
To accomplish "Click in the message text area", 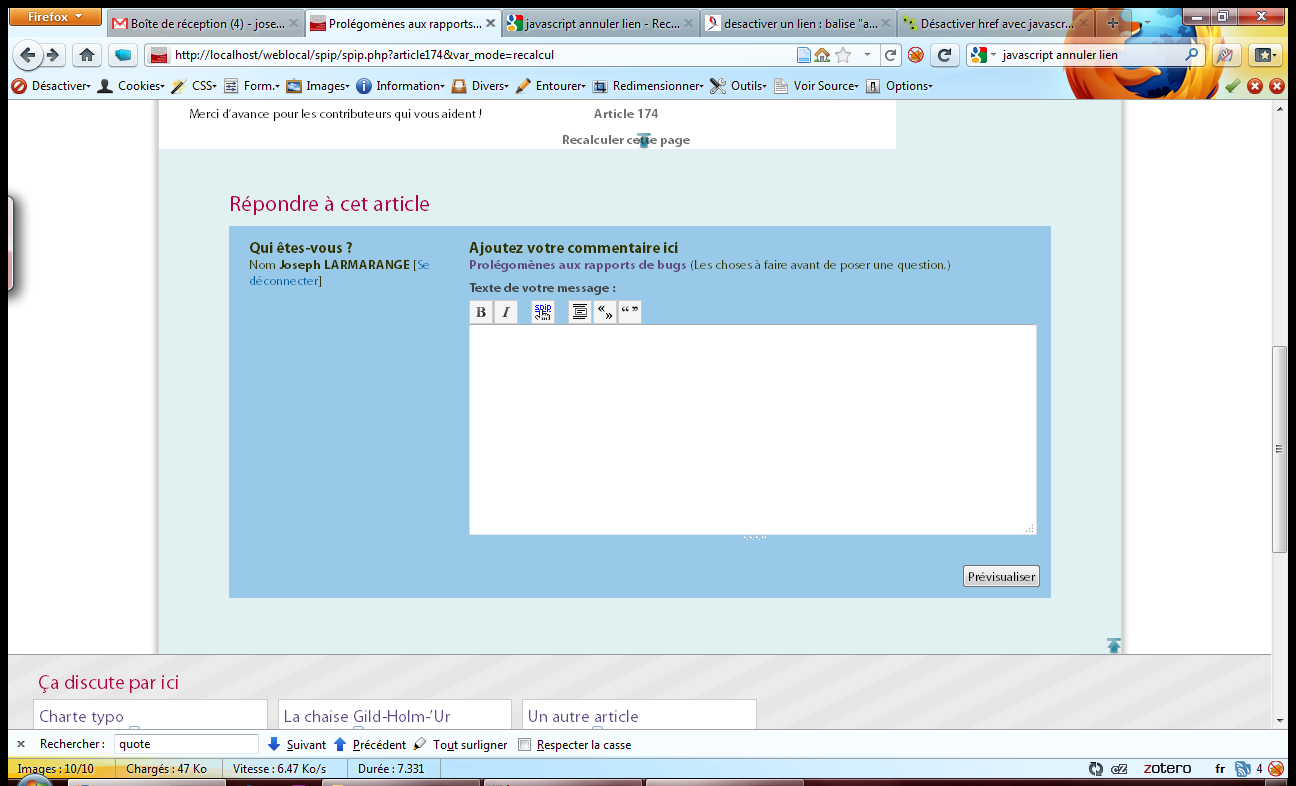I will point(753,430).
